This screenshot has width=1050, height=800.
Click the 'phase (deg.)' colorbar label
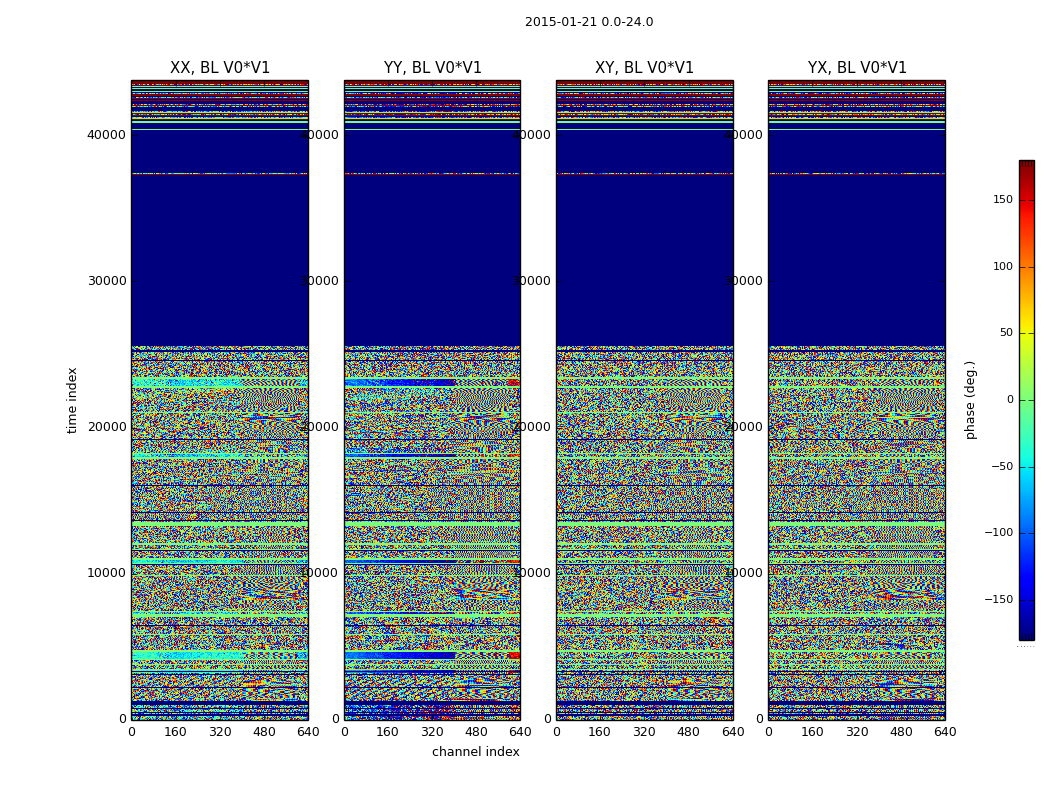coord(970,400)
